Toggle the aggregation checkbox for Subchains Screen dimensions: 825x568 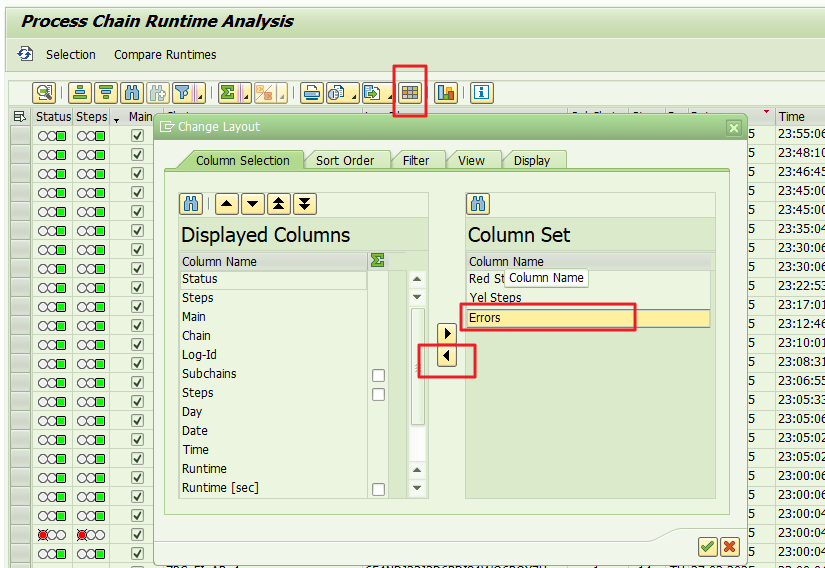pos(378,375)
